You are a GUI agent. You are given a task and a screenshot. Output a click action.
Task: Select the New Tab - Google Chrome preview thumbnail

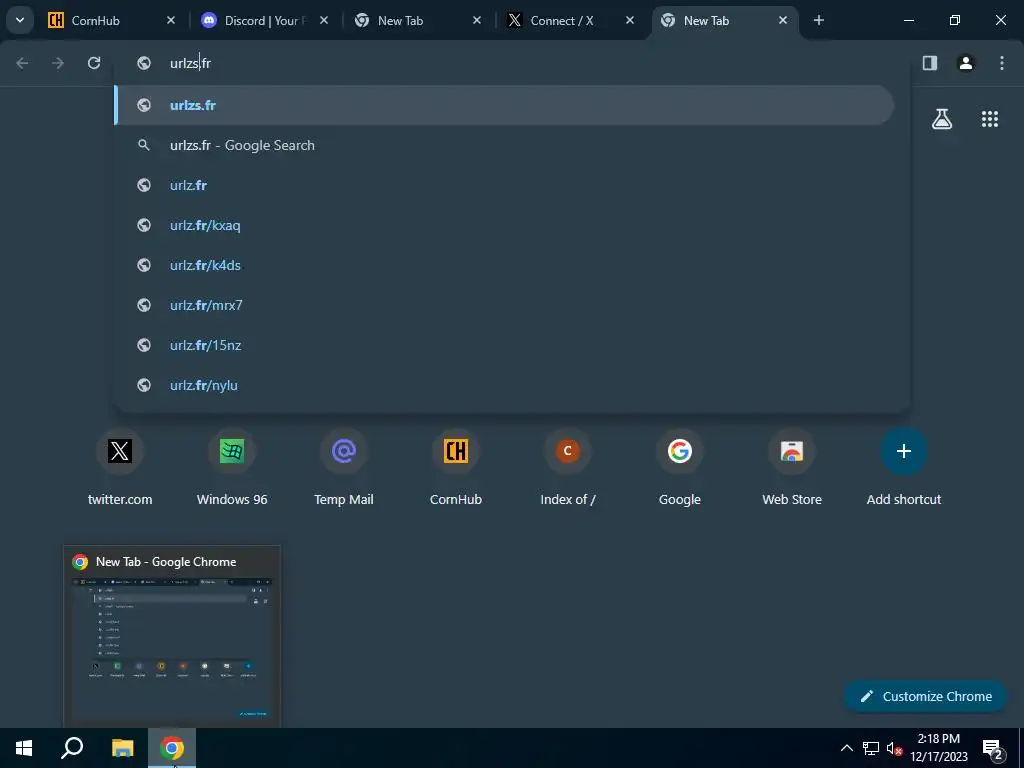point(172,637)
